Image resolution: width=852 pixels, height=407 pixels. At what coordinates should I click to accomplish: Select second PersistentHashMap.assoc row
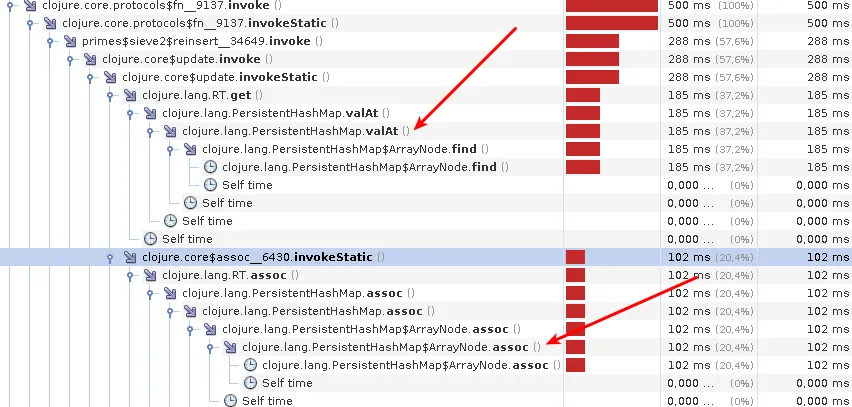(x=426, y=311)
